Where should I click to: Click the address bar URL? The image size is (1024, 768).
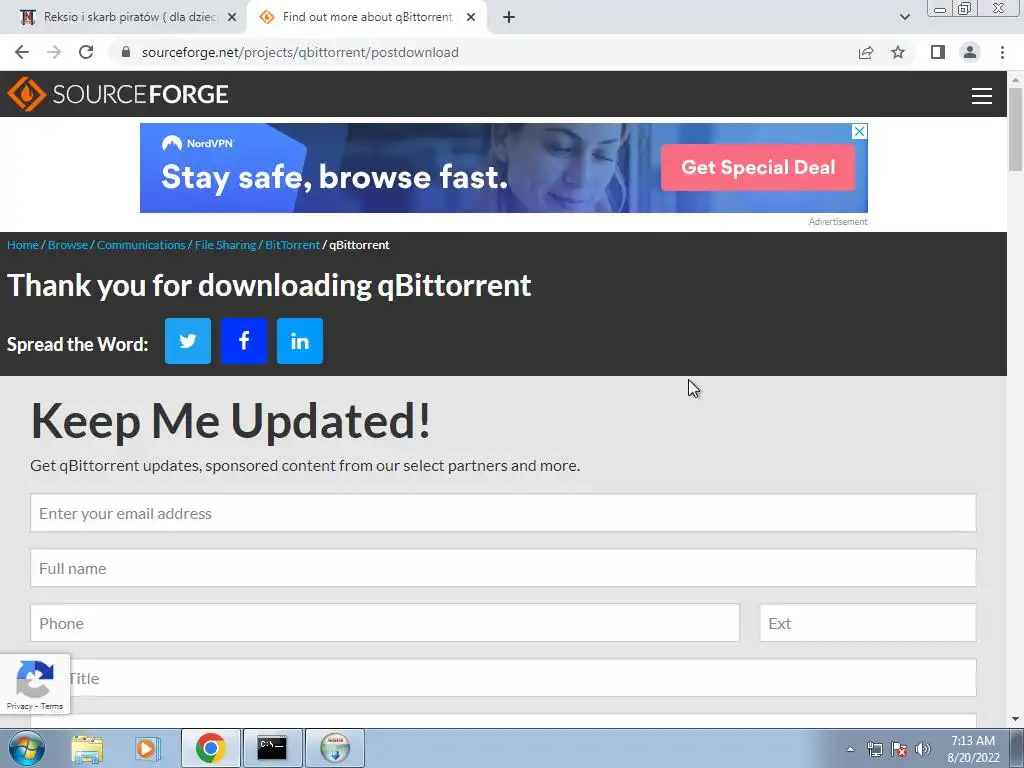tap(300, 52)
